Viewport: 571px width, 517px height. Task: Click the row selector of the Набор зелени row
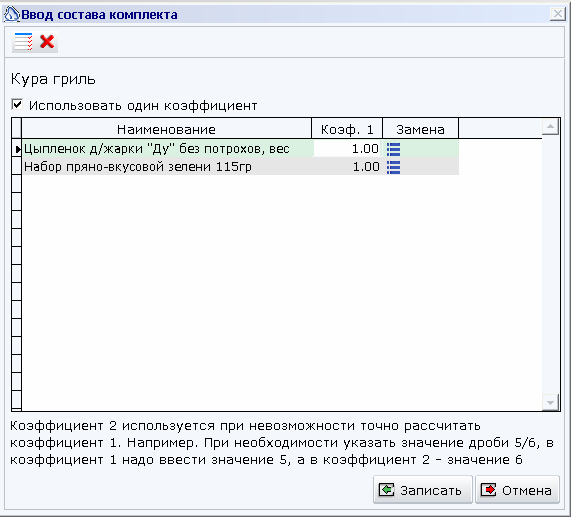(17, 167)
